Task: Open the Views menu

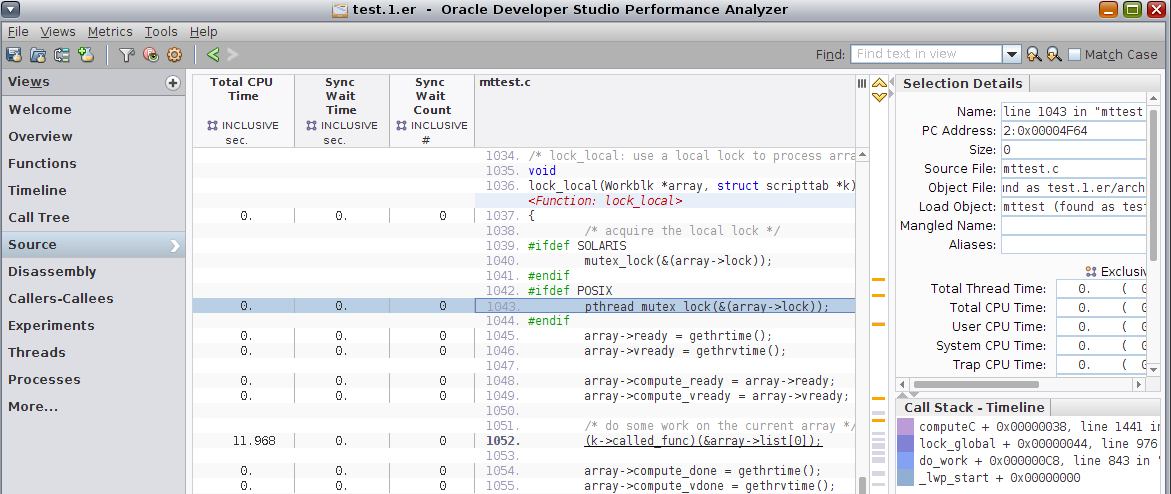Action: click(x=58, y=31)
